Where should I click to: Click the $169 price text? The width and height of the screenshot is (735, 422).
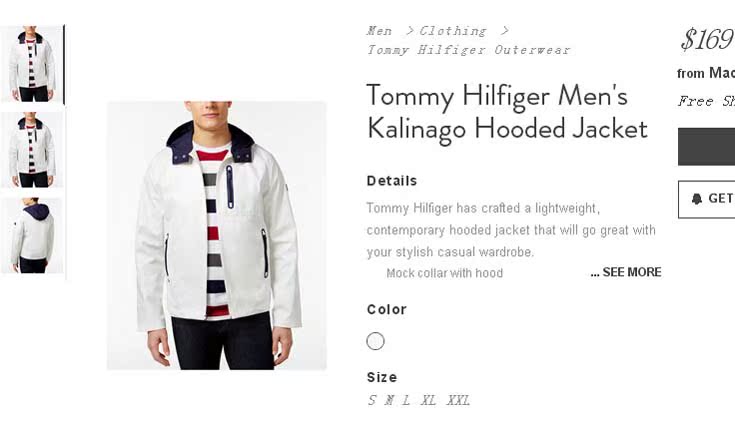708,39
